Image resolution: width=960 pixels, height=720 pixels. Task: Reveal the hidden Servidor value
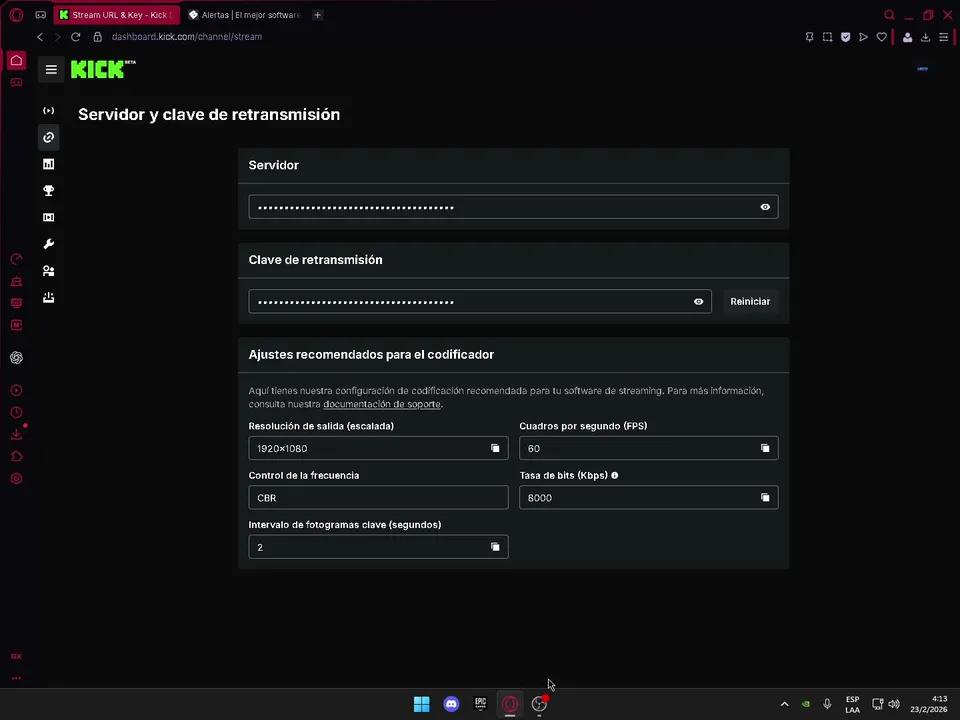coord(765,207)
